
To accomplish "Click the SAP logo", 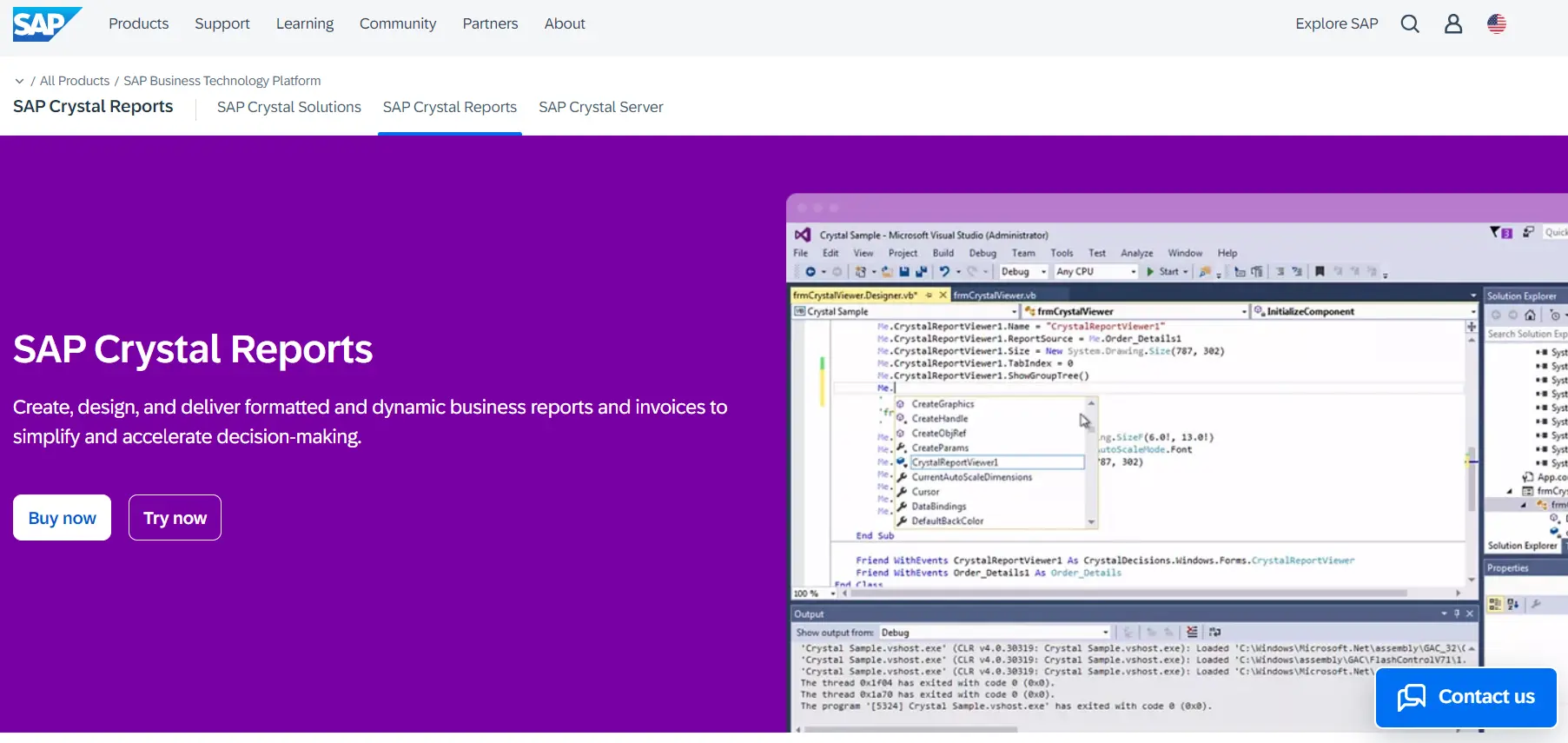I will (47, 23).
